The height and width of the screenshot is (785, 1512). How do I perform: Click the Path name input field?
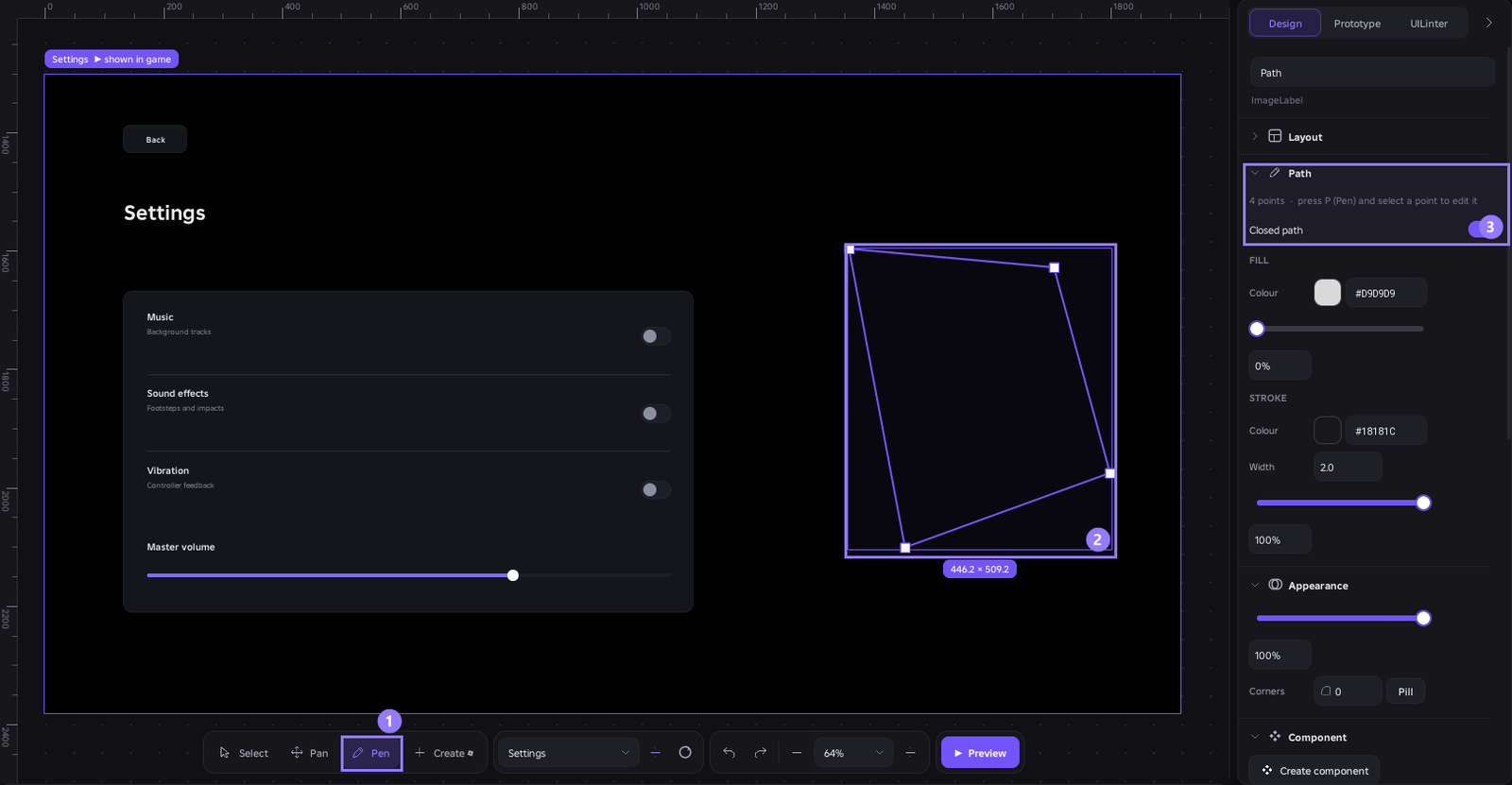pyautogui.click(x=1372, y=73)
